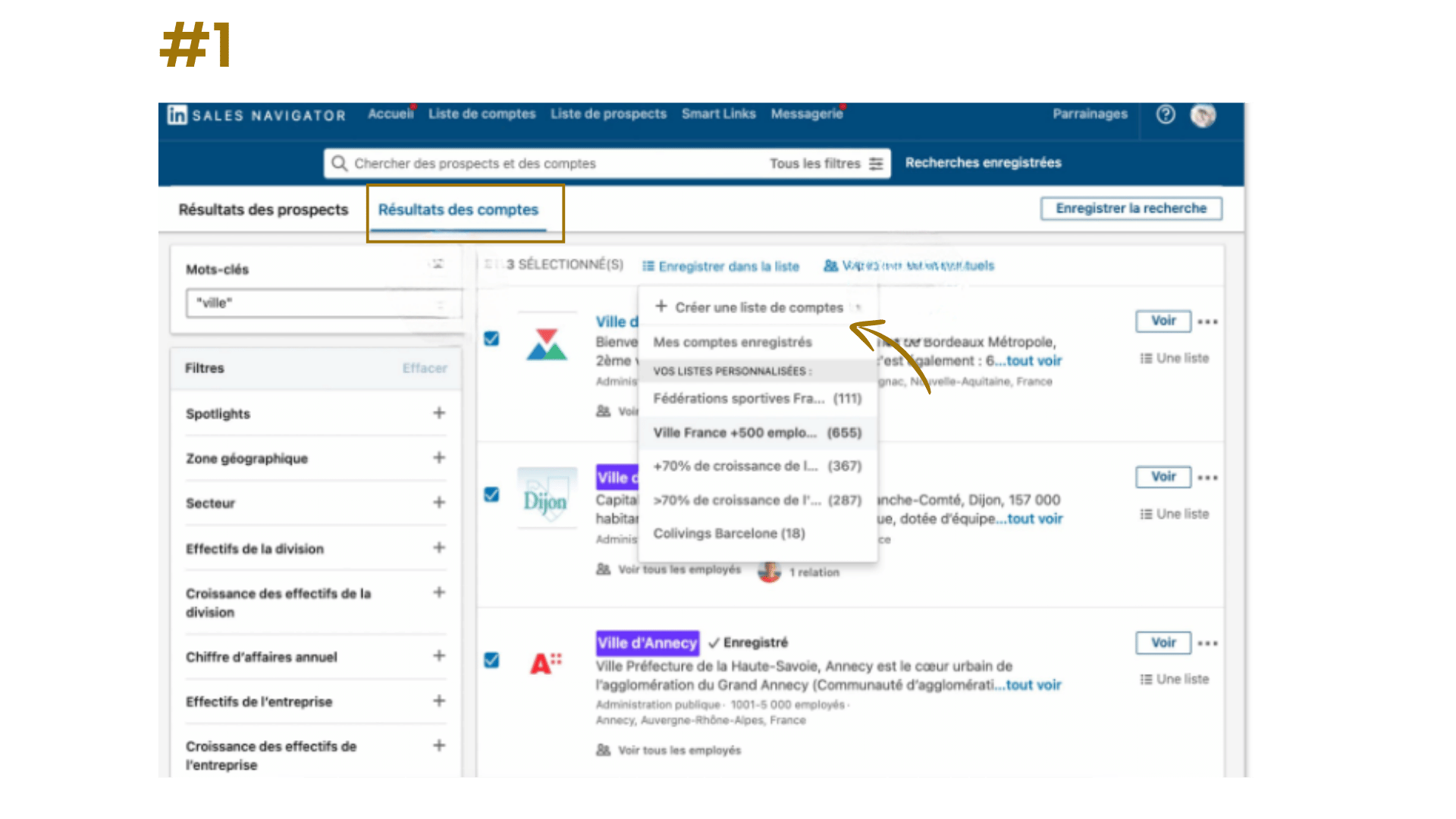Screen dimensions: 1456x819
Task: Switch to the Résultats des prospects tab
Action: [262, 209]
